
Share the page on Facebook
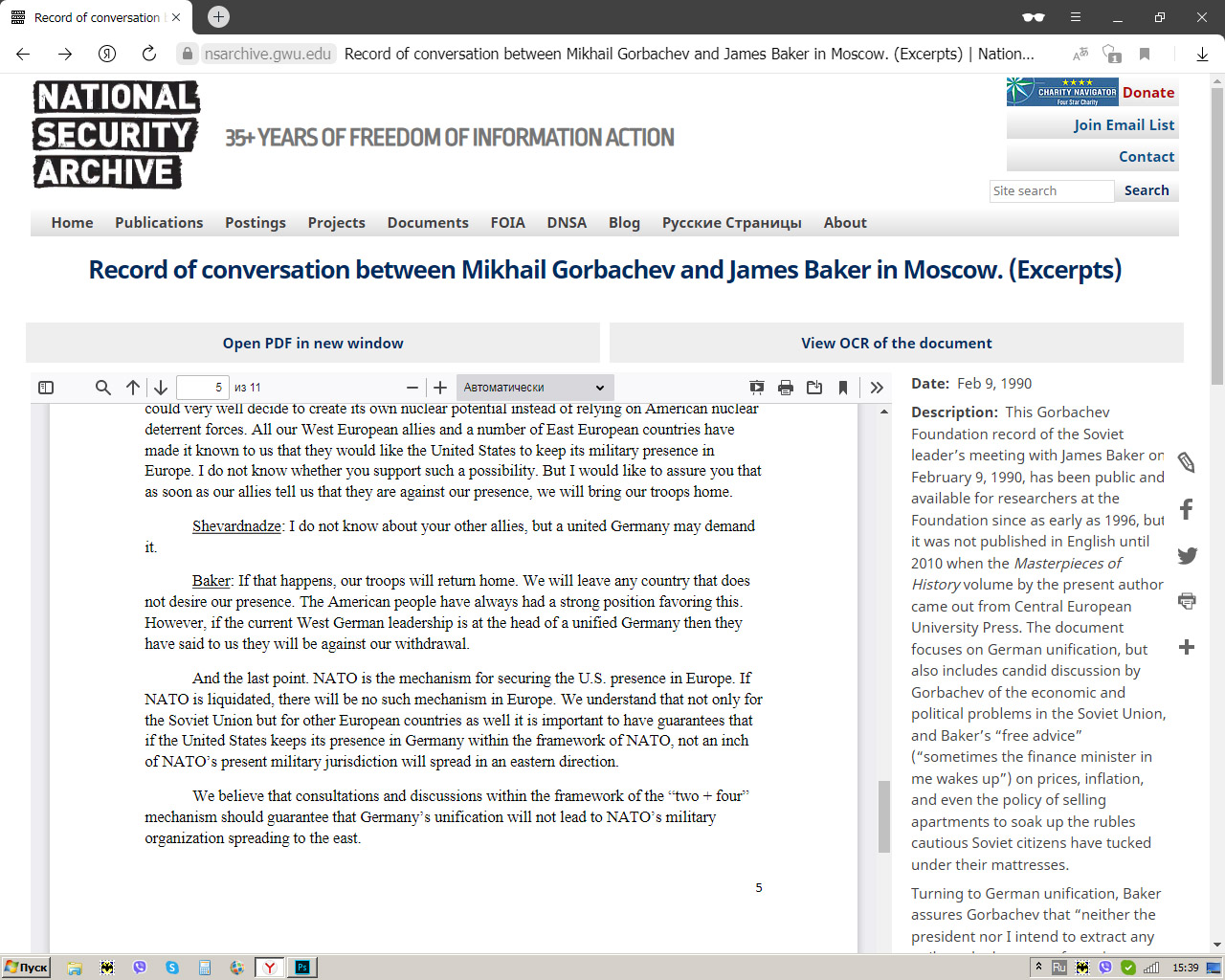(x=1187, y=509)
